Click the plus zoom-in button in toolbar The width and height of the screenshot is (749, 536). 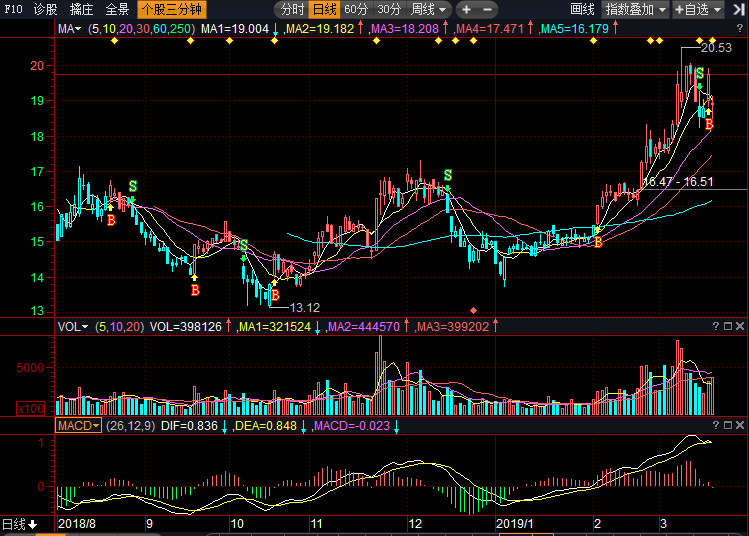point(467,9)
